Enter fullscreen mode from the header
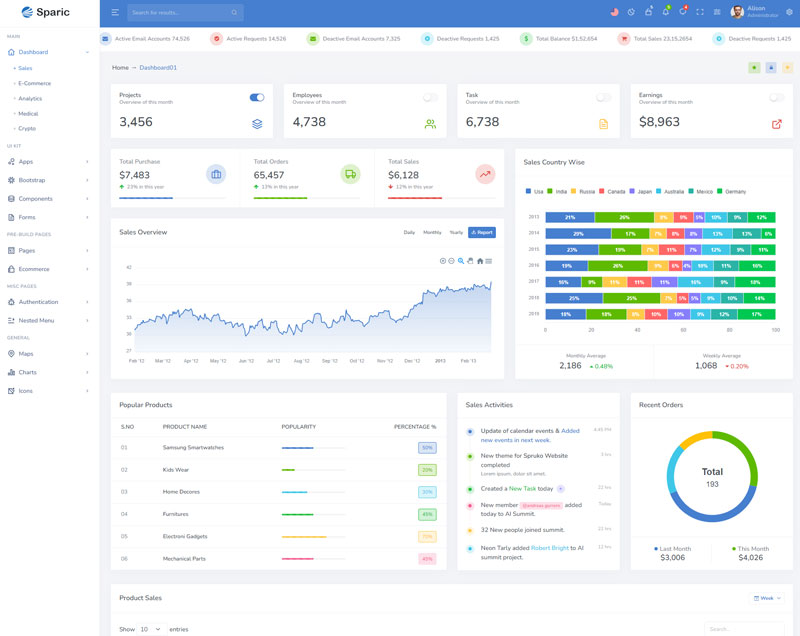This screenshot has width=800, height=636. 700,12
